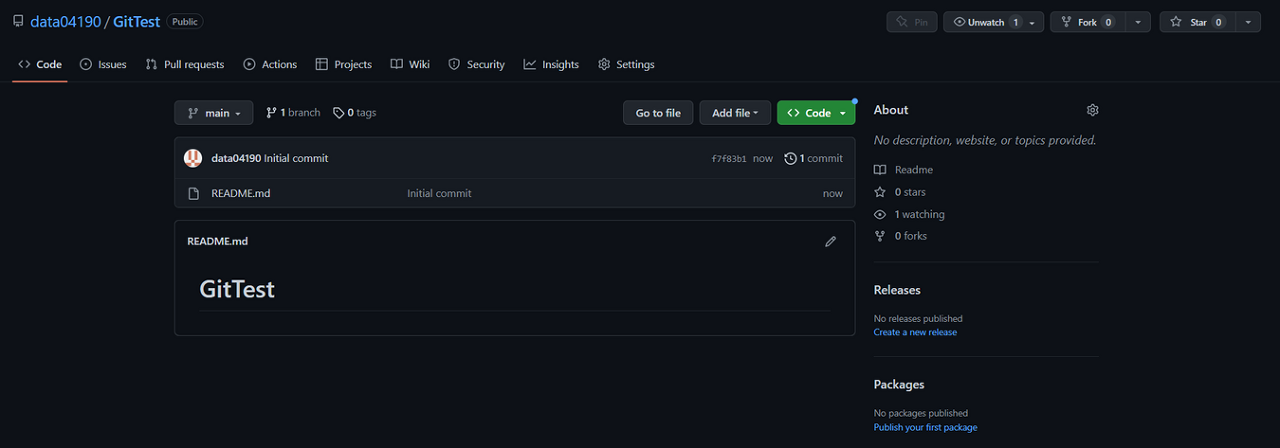Click the timestamp now beside commit hash
Image resolution: width=1280 pixels, height=448 pixels.
[763, 158]
